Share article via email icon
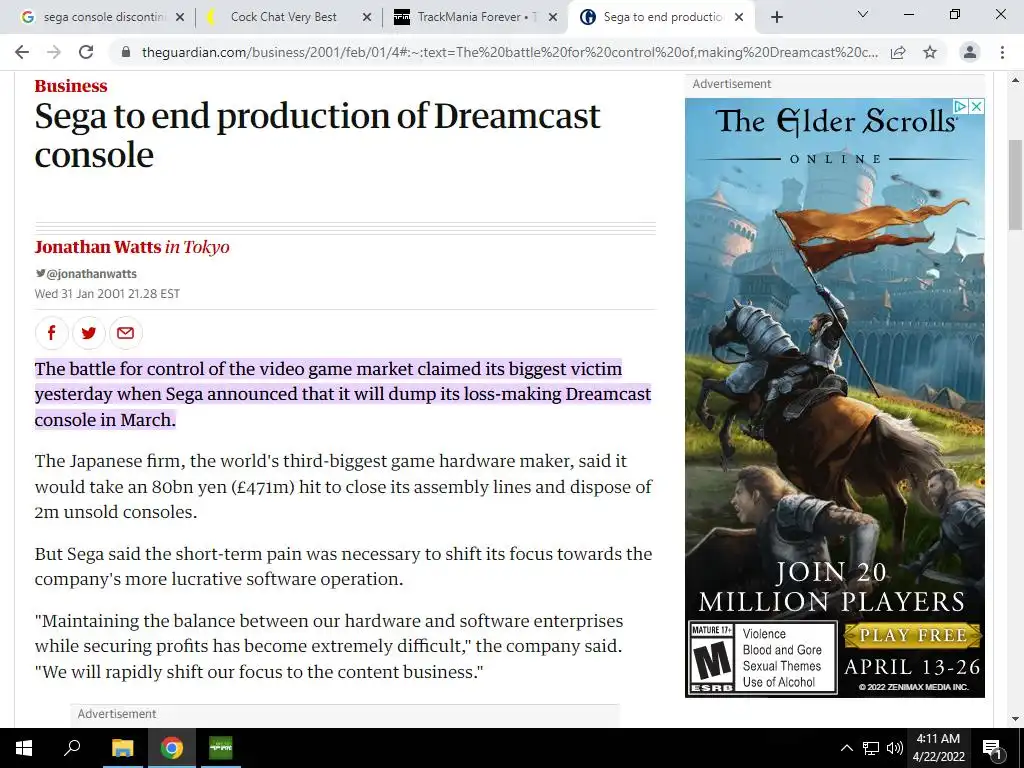 pos(125,333)
